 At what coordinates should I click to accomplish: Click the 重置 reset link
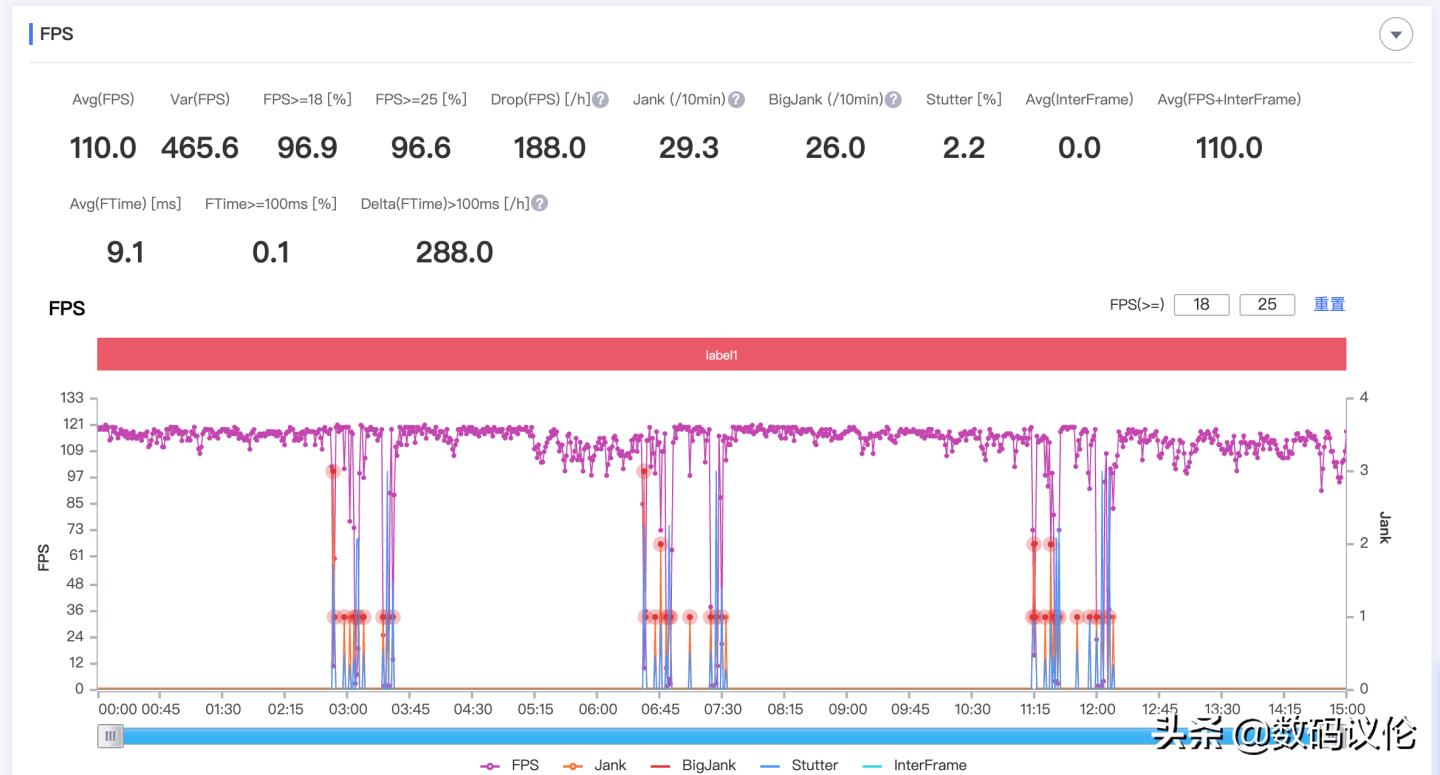click(1329, 304)
